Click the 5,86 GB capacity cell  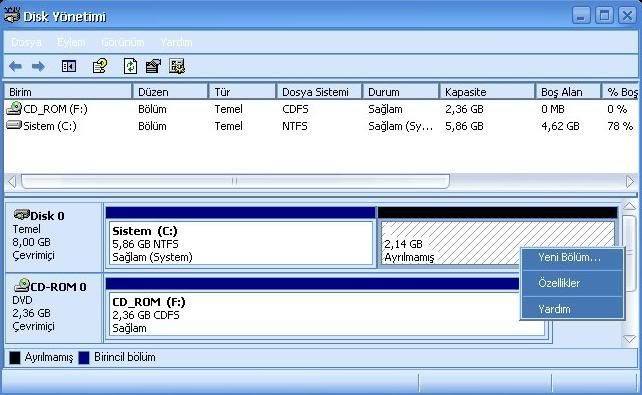coord(464,126)
